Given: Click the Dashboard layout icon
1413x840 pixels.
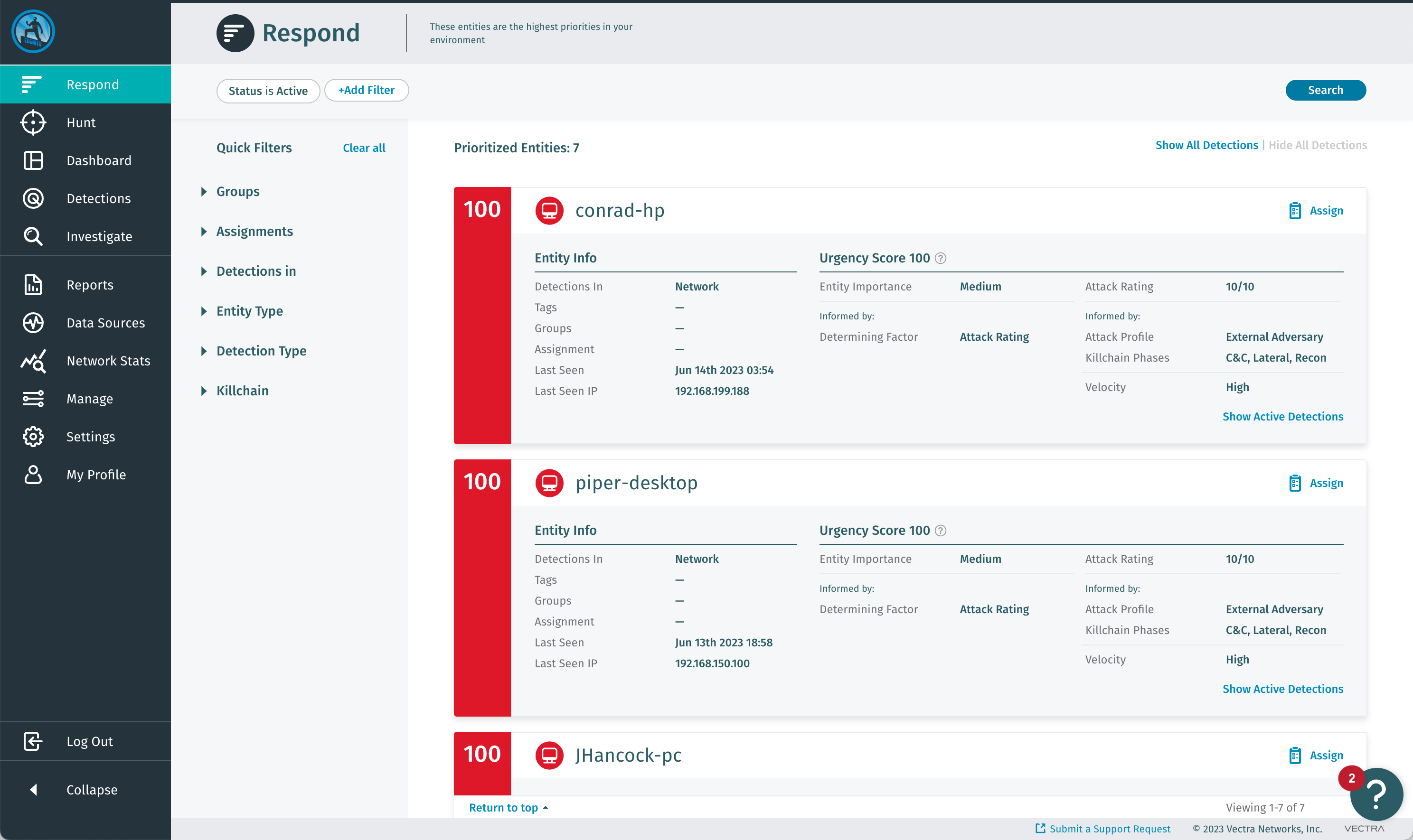Looking at the screenshot, I should 33,160.
